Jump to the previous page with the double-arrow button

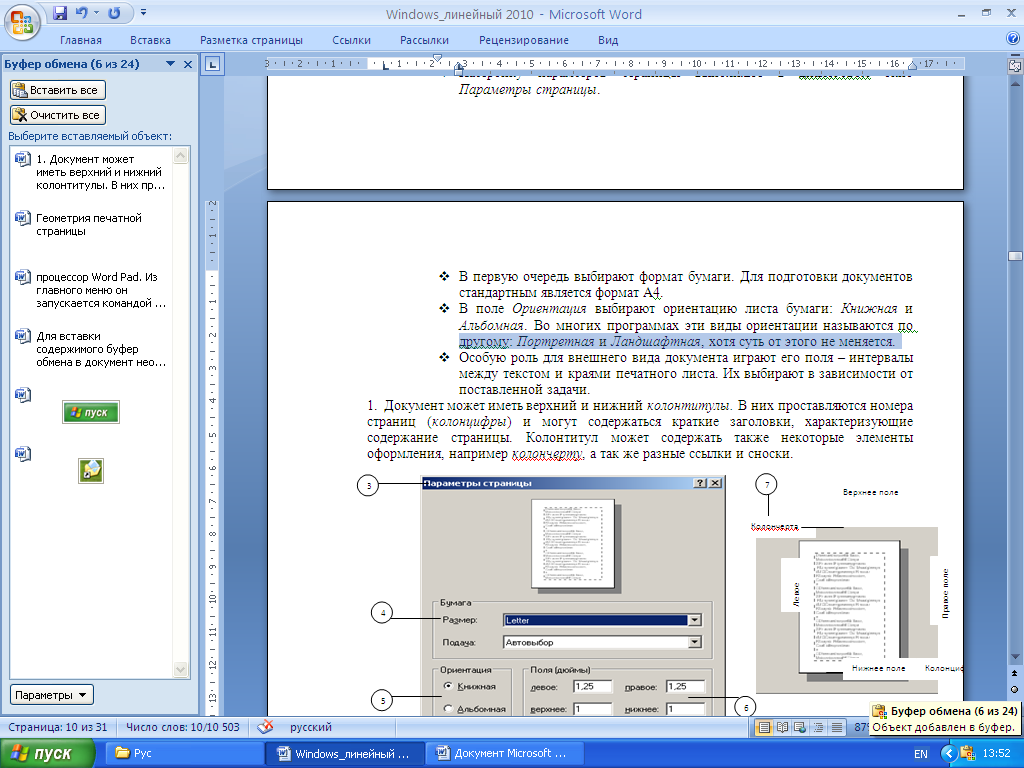[1015, 673]
